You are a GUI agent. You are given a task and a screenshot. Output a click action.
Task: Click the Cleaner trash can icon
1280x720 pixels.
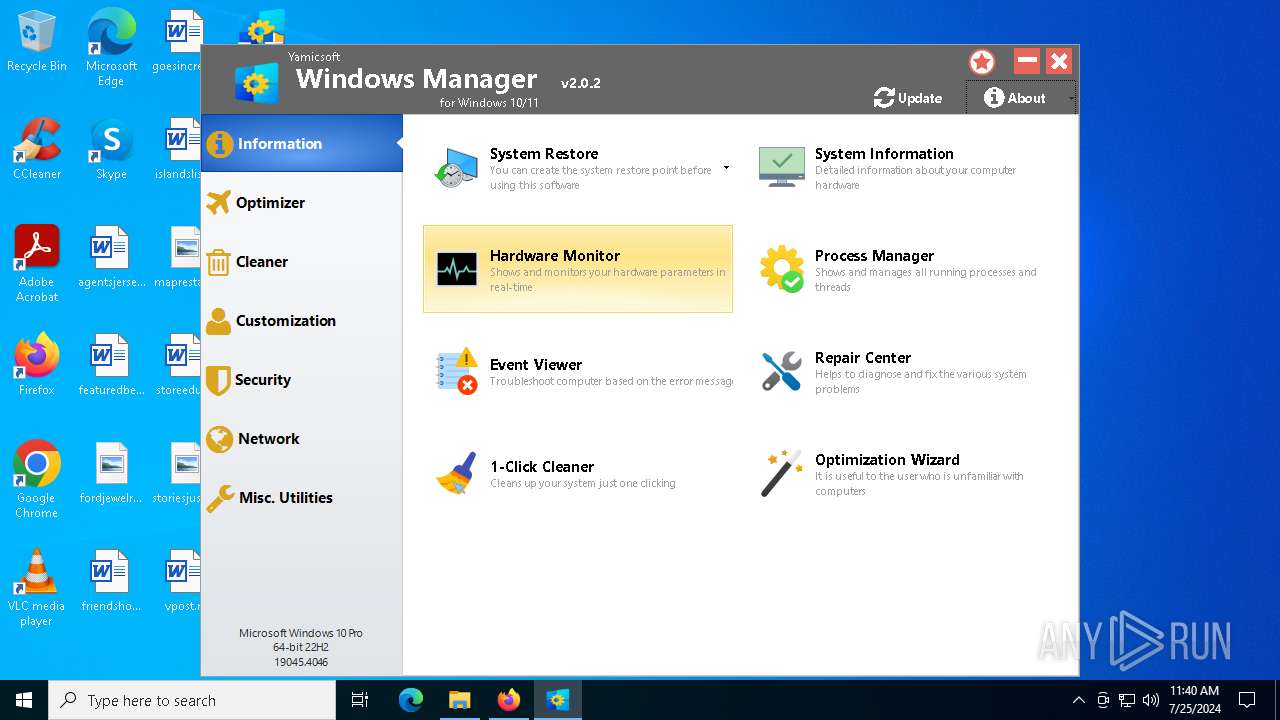[x=218, y=262]
